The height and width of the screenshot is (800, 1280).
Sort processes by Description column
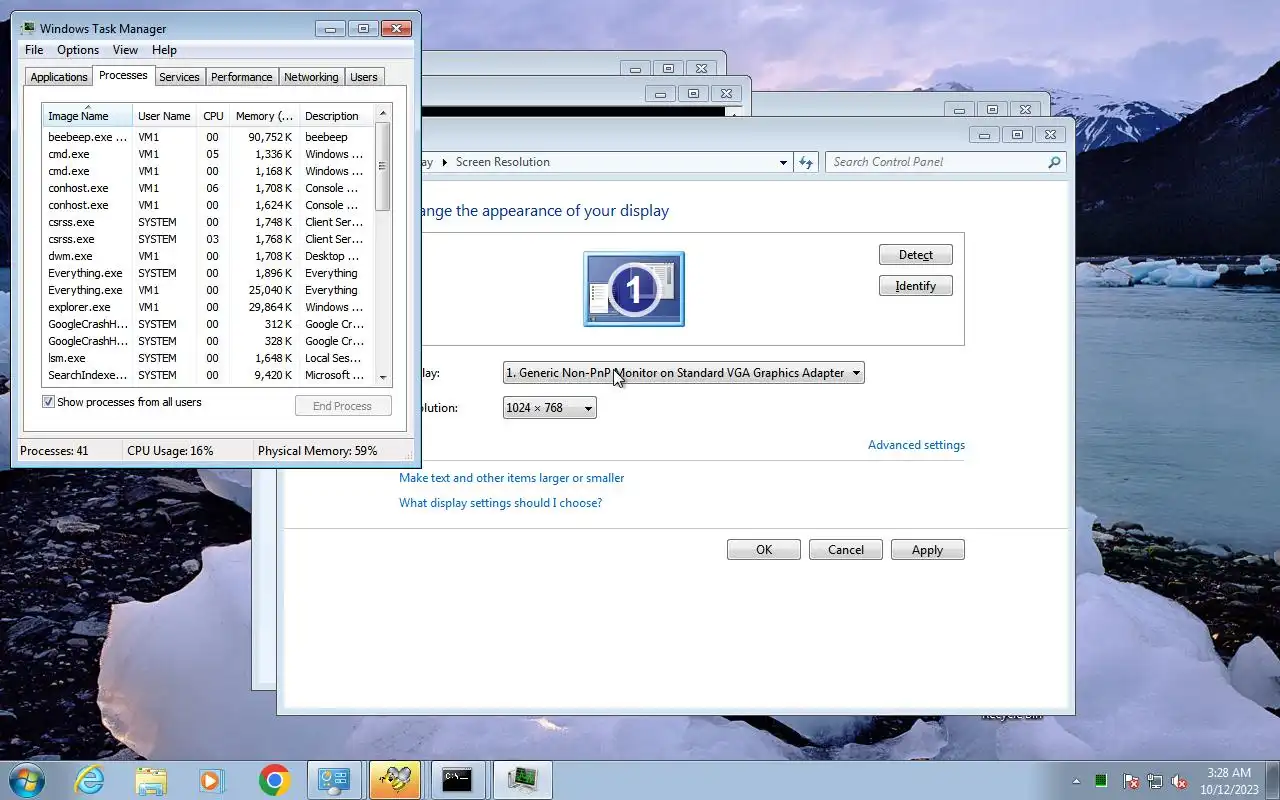click(x=336, y=116)
